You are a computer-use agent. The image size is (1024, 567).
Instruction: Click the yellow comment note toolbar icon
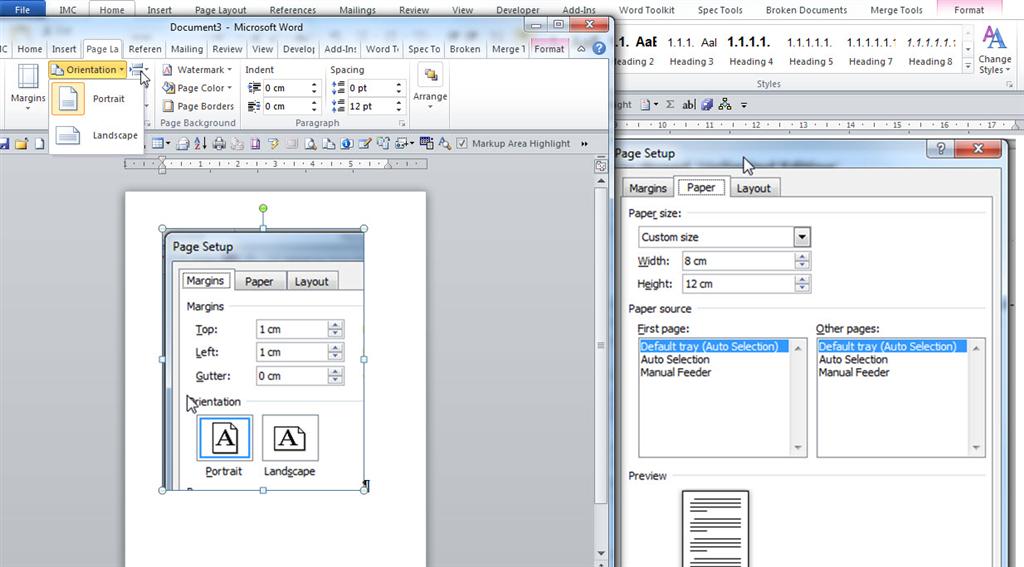click(273, 144)
